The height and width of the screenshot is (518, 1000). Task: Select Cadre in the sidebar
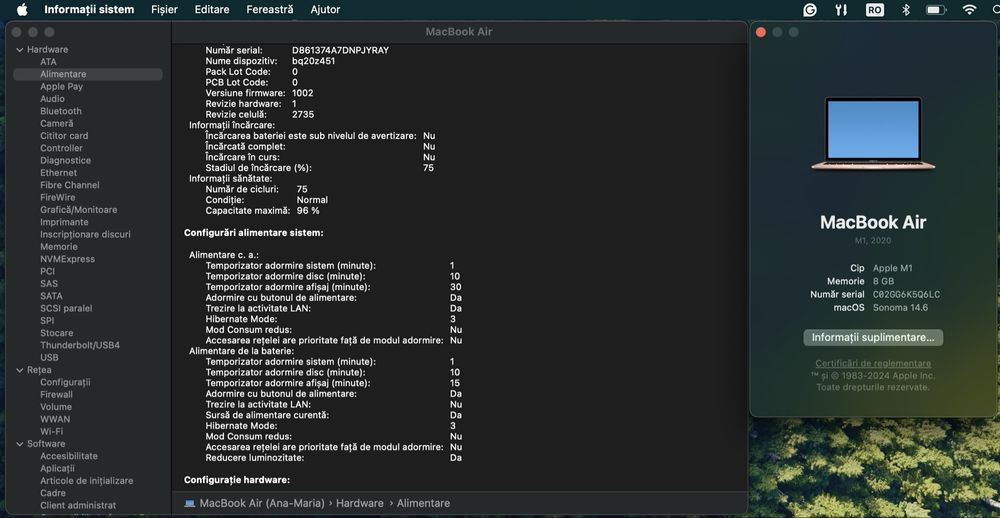pyautogui.click(x=53, y=493)
